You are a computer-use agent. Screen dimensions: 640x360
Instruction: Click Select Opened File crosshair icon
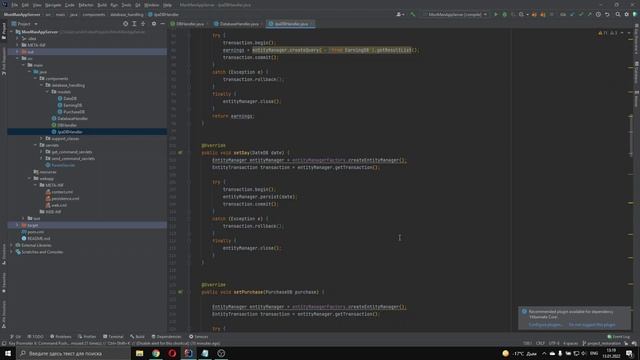point(125,24)
